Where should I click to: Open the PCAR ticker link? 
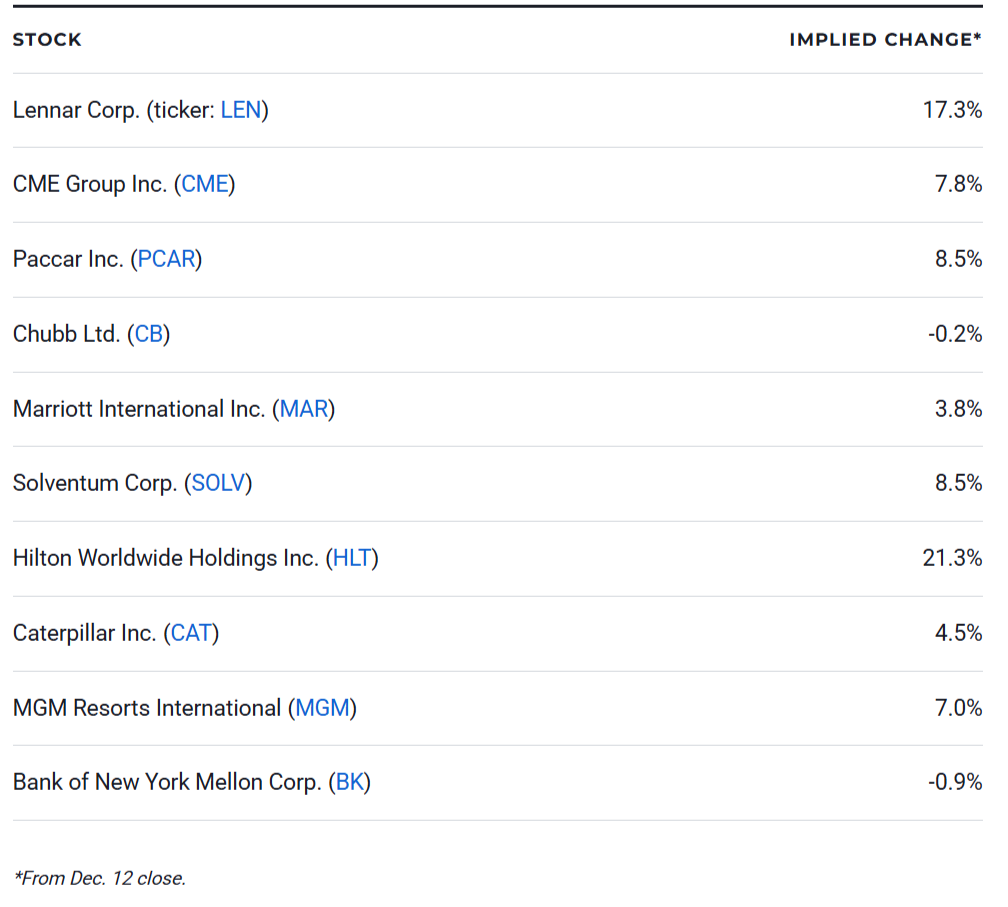pos(166,259)
